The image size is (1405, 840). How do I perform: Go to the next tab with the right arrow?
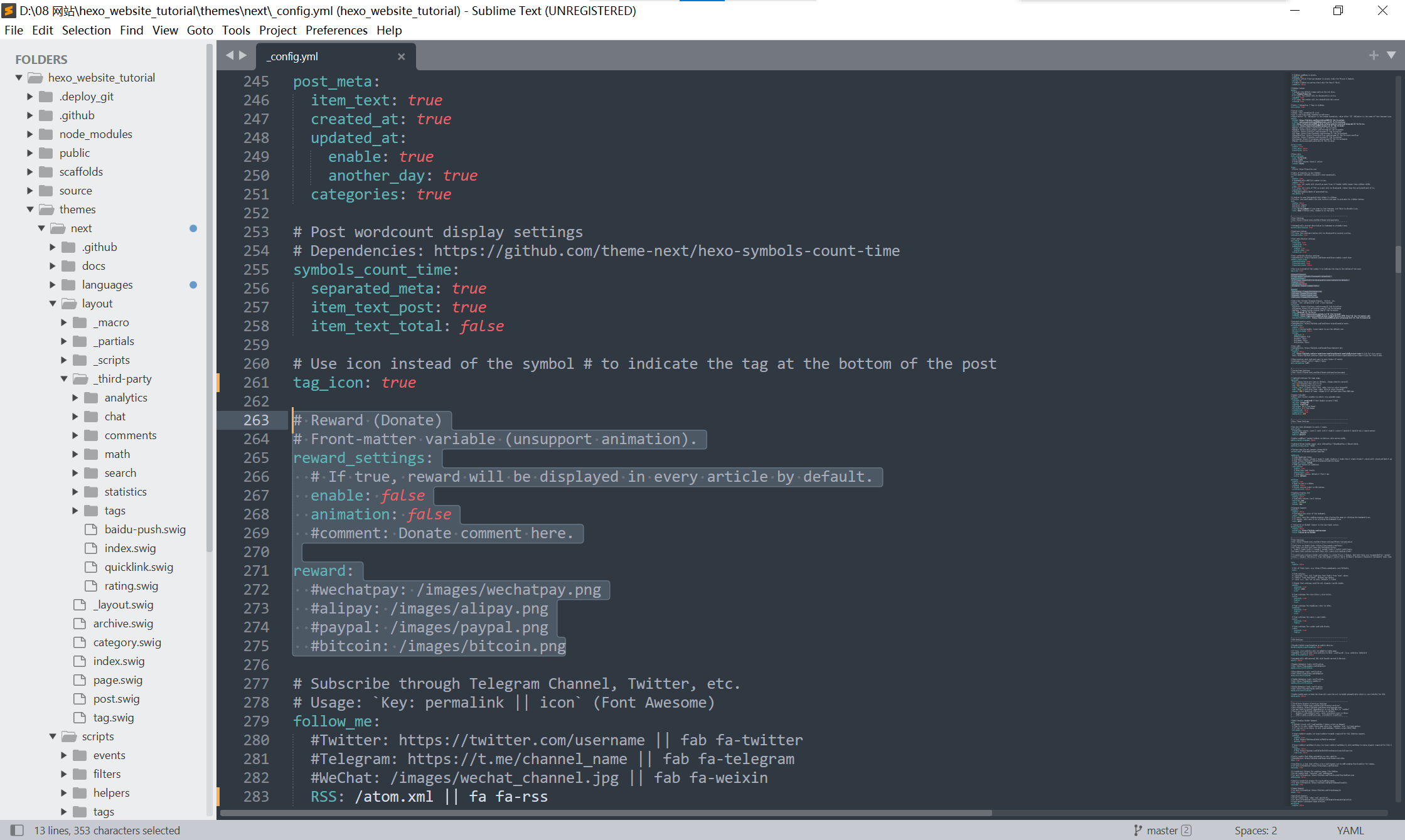click(x=243, y=55)
